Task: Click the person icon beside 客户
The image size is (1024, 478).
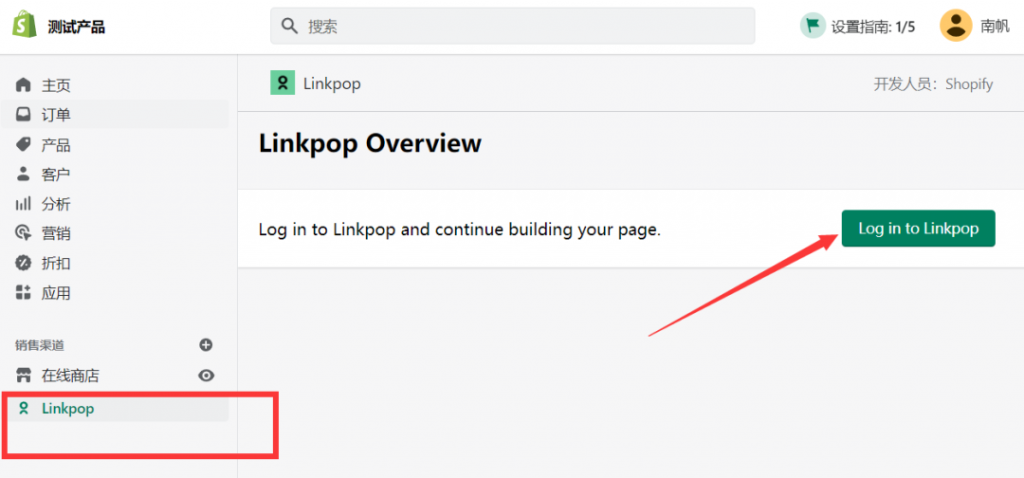Action: [x=24, y=174]
